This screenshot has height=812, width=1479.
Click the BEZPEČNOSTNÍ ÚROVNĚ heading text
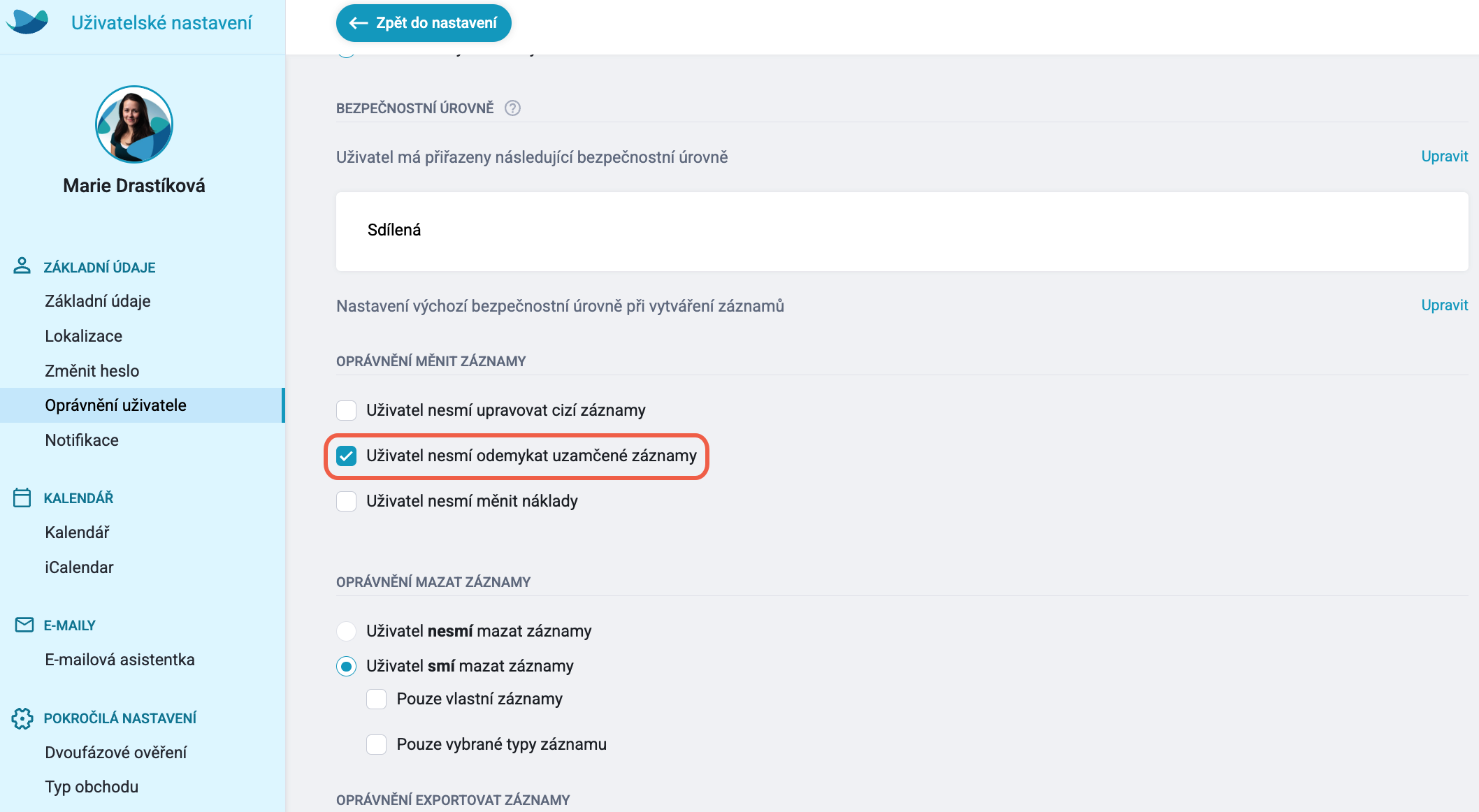click(414, 108)
